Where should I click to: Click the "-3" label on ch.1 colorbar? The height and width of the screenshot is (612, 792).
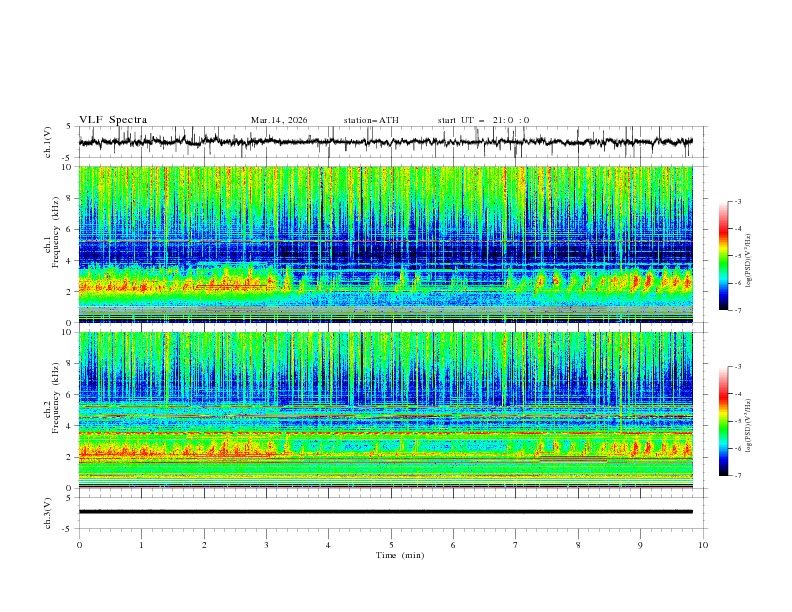click(738, 201)
